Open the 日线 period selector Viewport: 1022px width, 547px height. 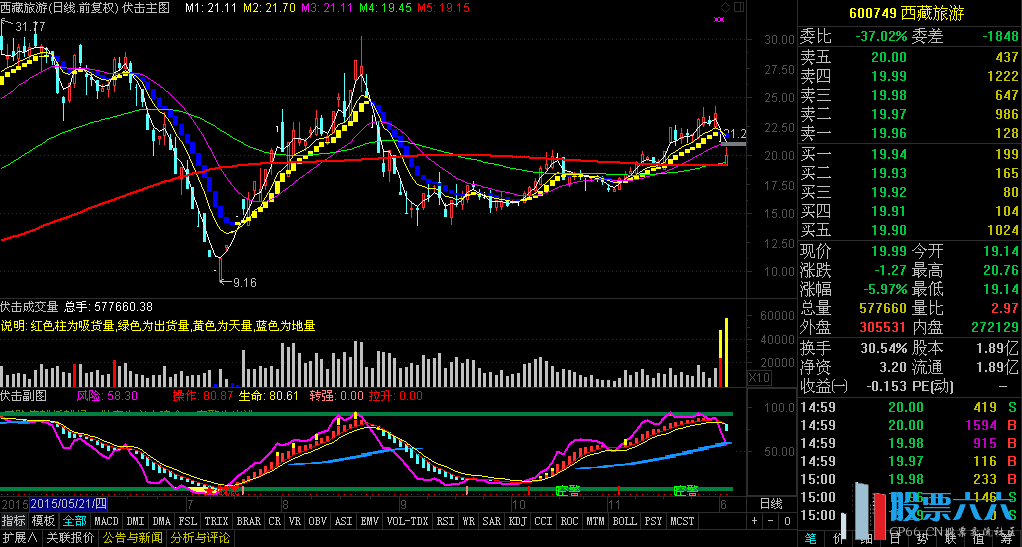[771, 503]
